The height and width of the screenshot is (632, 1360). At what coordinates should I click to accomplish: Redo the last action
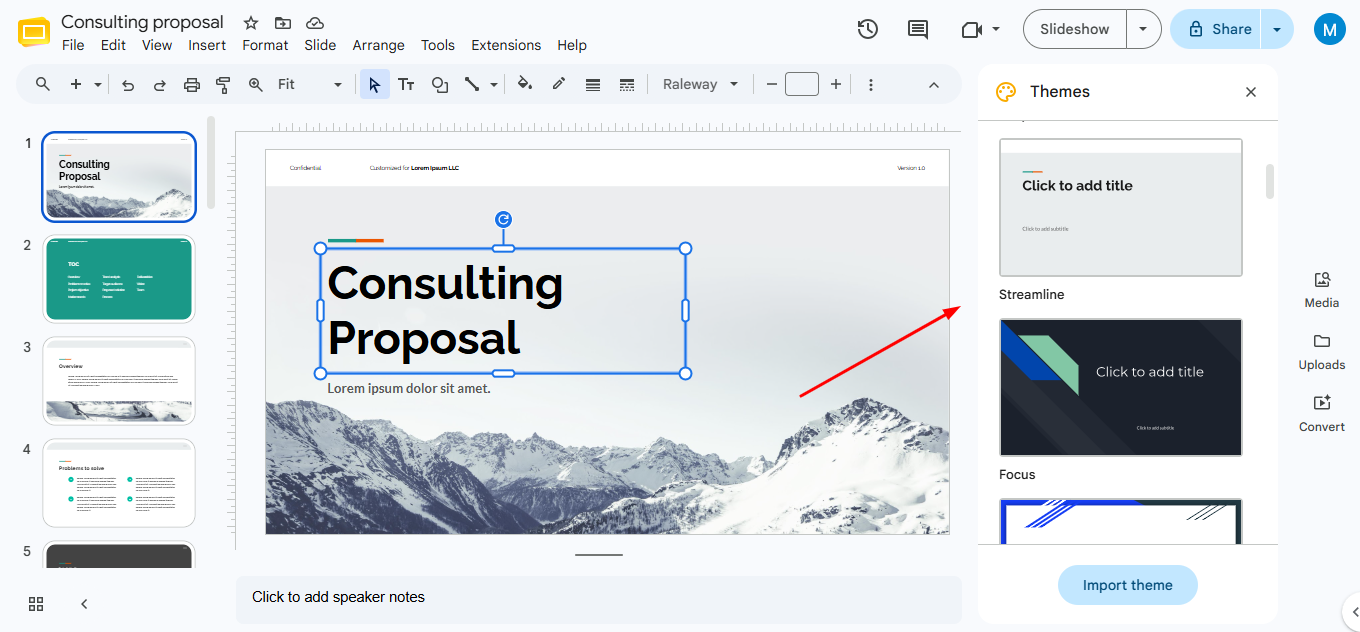[160, 85]
